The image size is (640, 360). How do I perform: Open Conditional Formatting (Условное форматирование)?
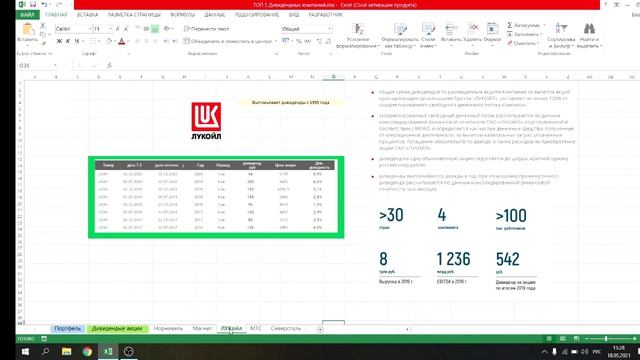358,36
